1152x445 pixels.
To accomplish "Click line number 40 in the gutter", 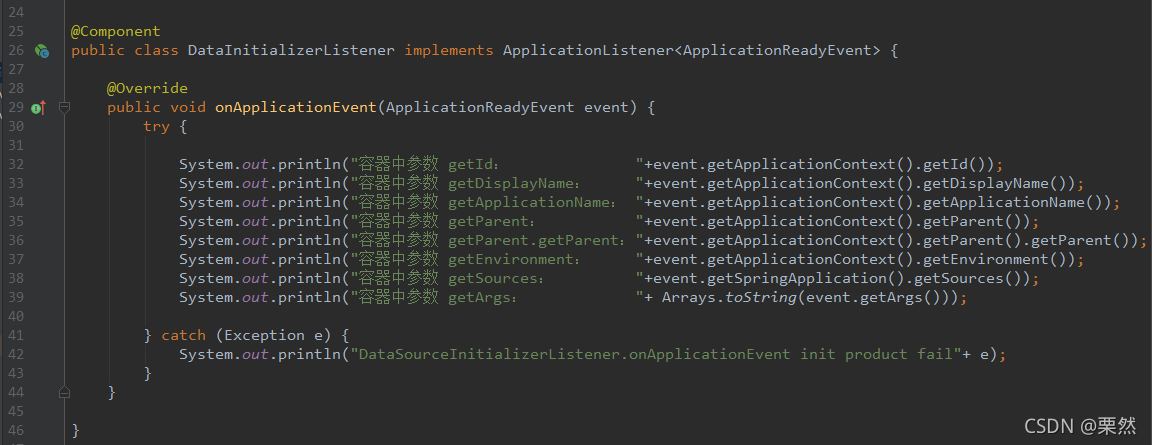I will pyautogui.click(x=15, y=316).
